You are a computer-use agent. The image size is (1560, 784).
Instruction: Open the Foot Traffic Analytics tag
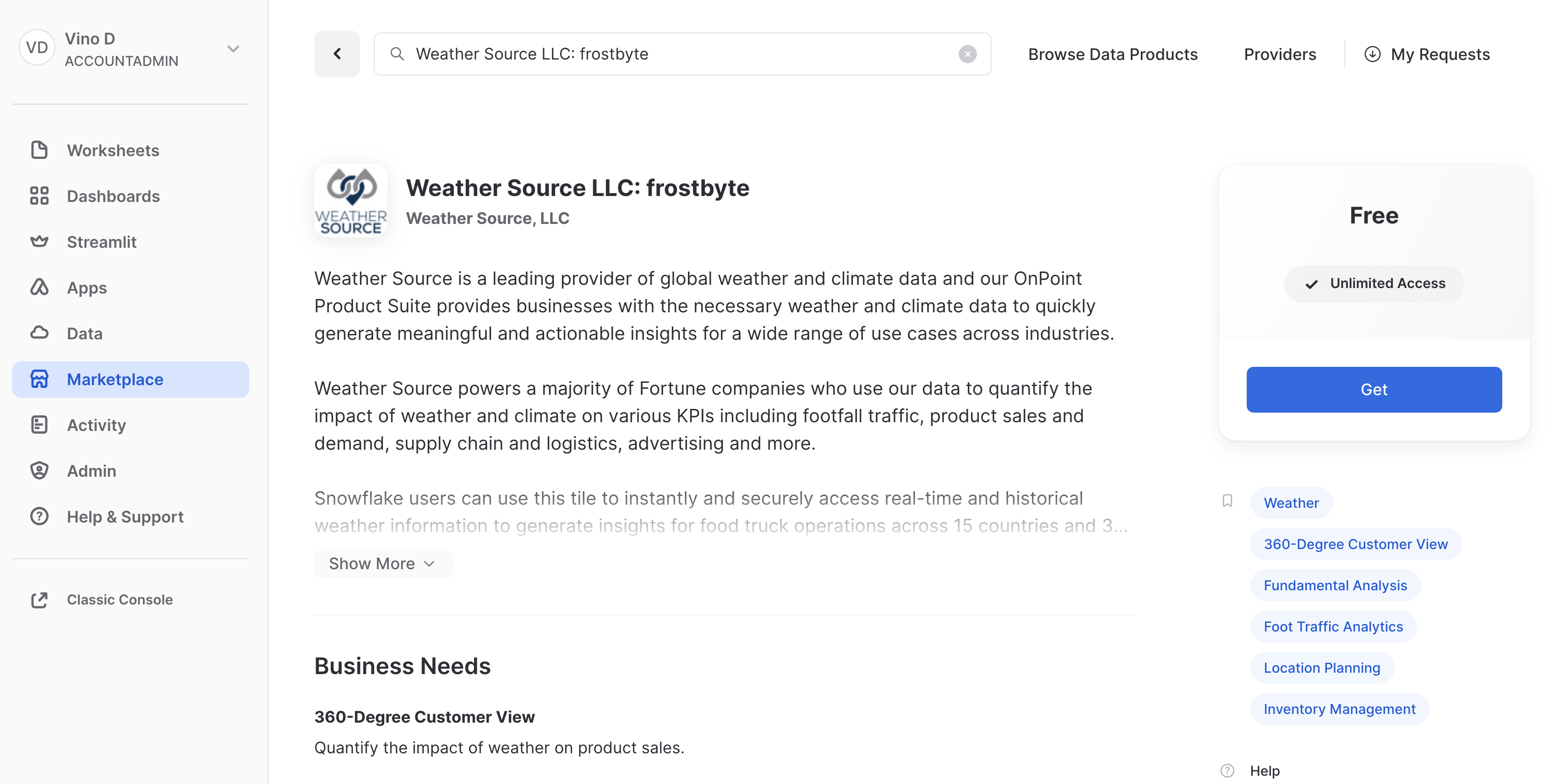tap(1333, 626)
